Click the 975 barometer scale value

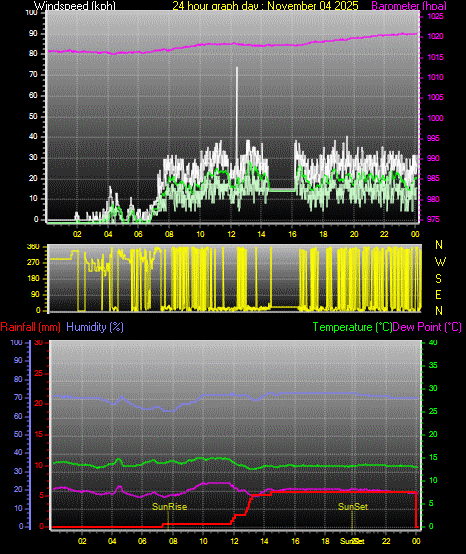(433, 219)
